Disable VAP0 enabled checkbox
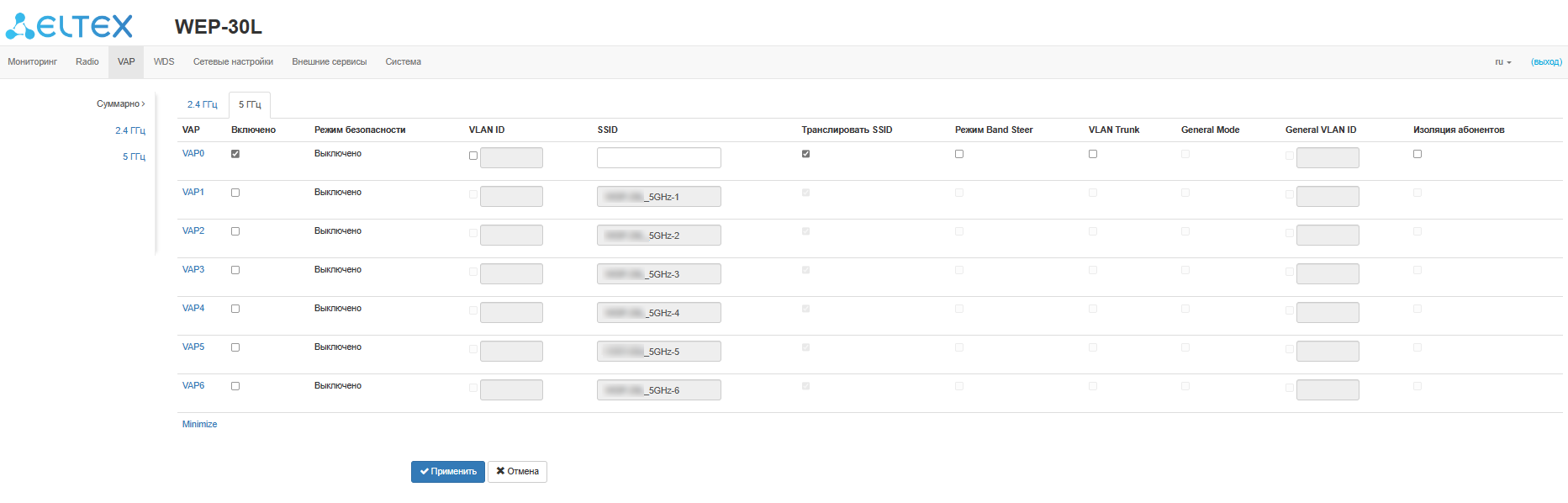This screenshot has height=503, width=1568. pos(235,154)
